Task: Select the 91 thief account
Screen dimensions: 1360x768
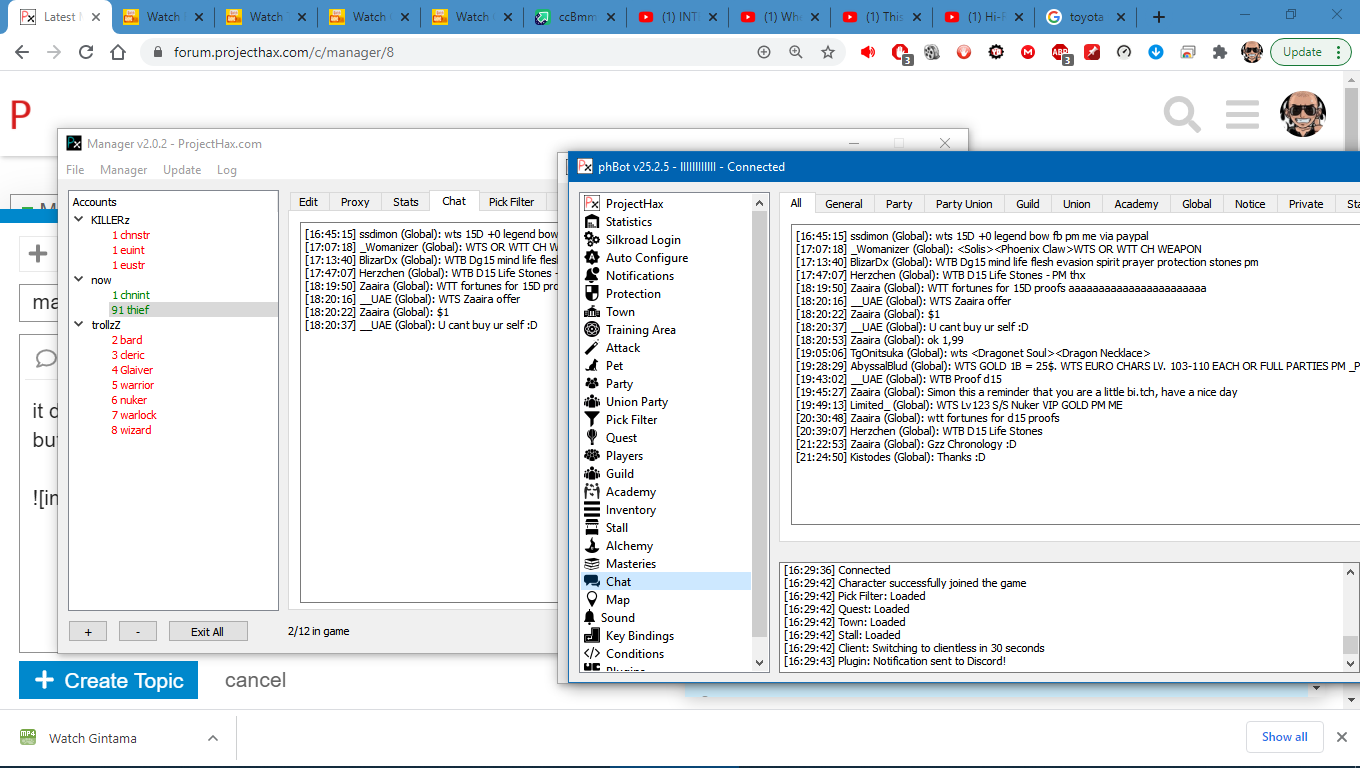Action: tap(130, 310)
